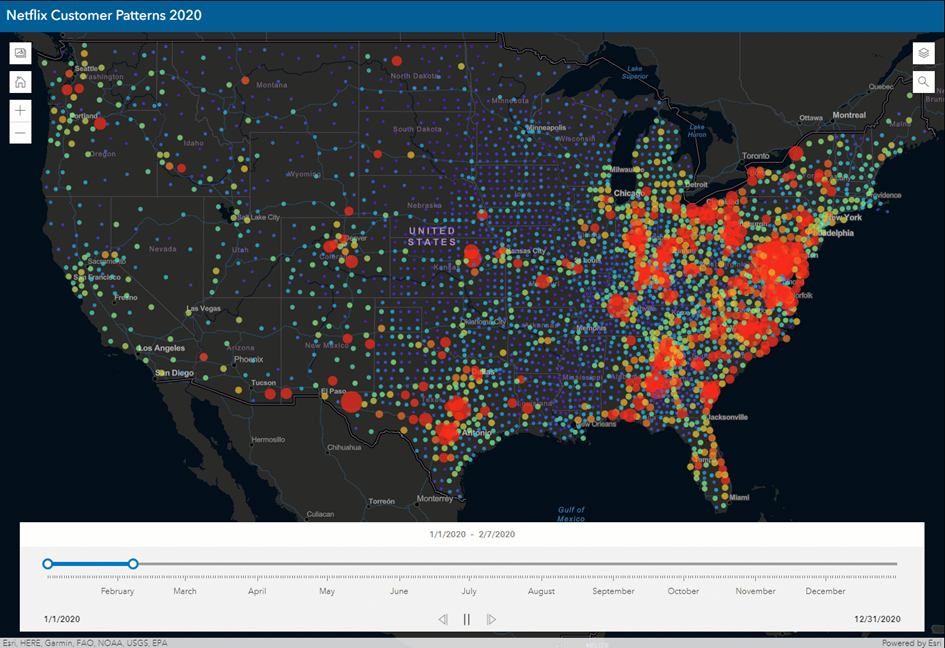
Task: Select the end handle of time slider
Action: click(133, 564)
